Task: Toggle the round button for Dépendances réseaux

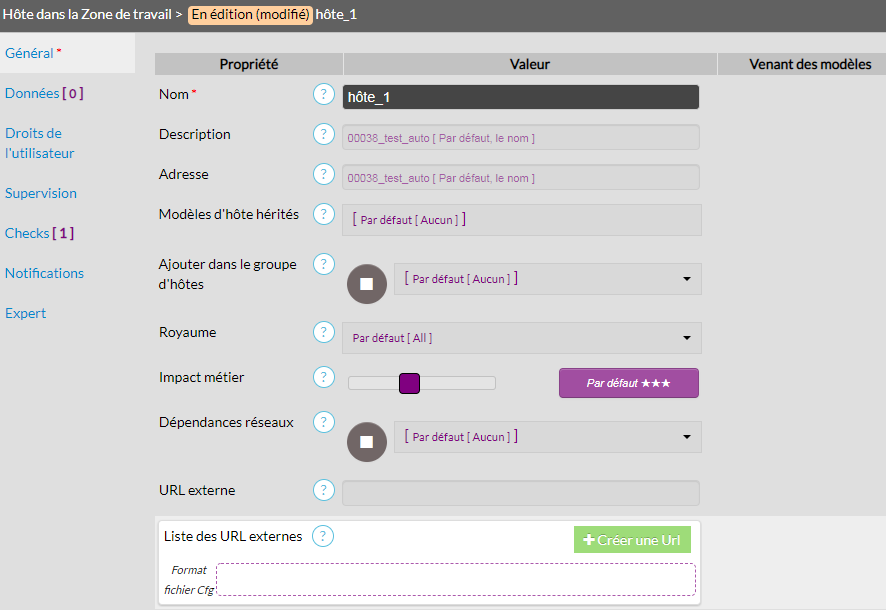Action: pos(366,441)
